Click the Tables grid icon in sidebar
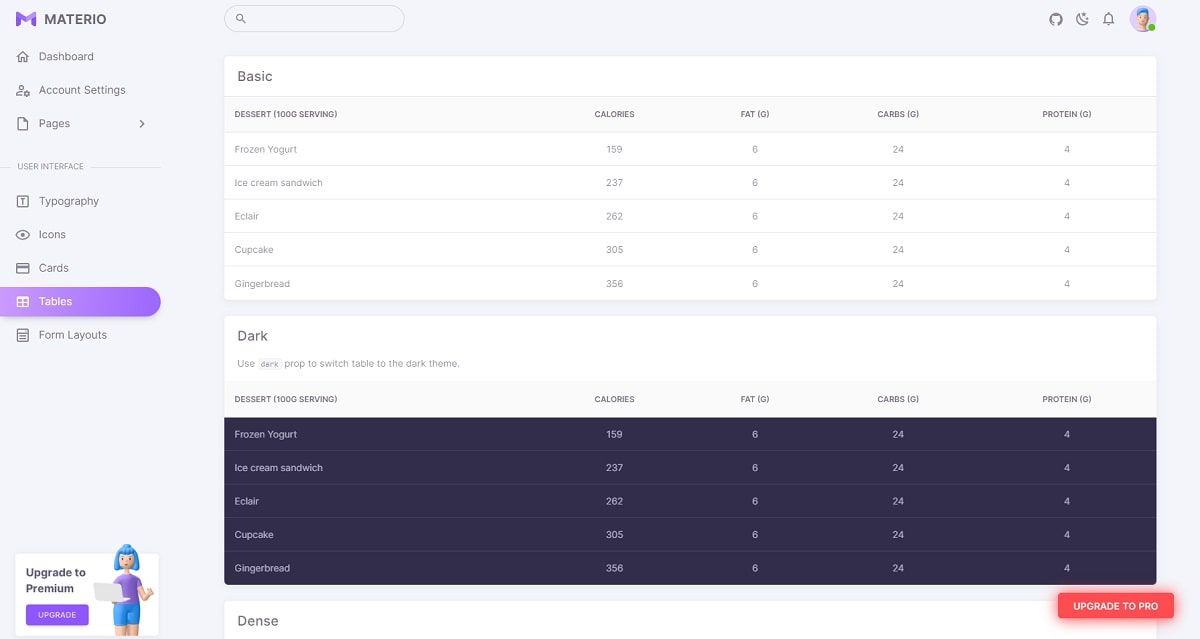 [22, 301]
